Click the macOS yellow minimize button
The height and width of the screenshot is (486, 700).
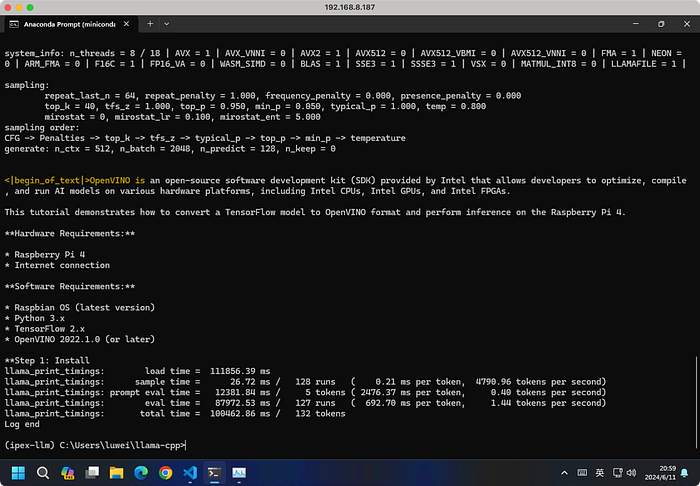pos(19,7)
